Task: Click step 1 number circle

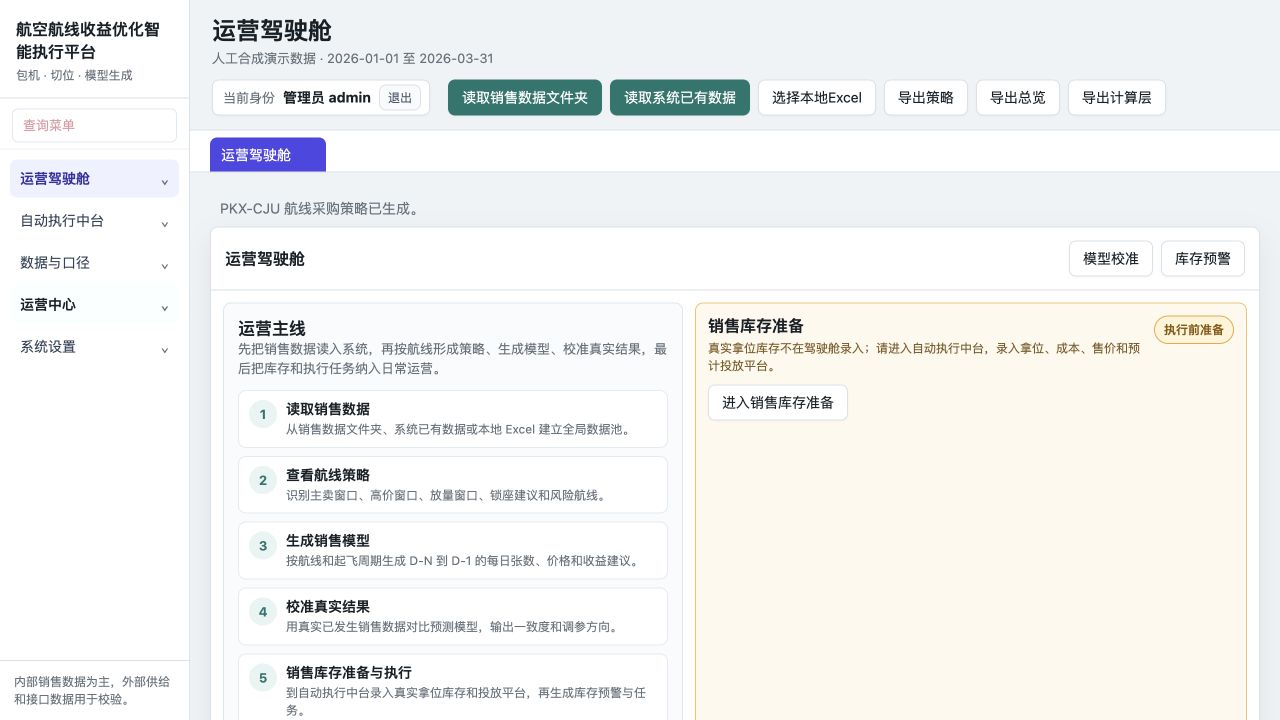Action: [263, 414]
